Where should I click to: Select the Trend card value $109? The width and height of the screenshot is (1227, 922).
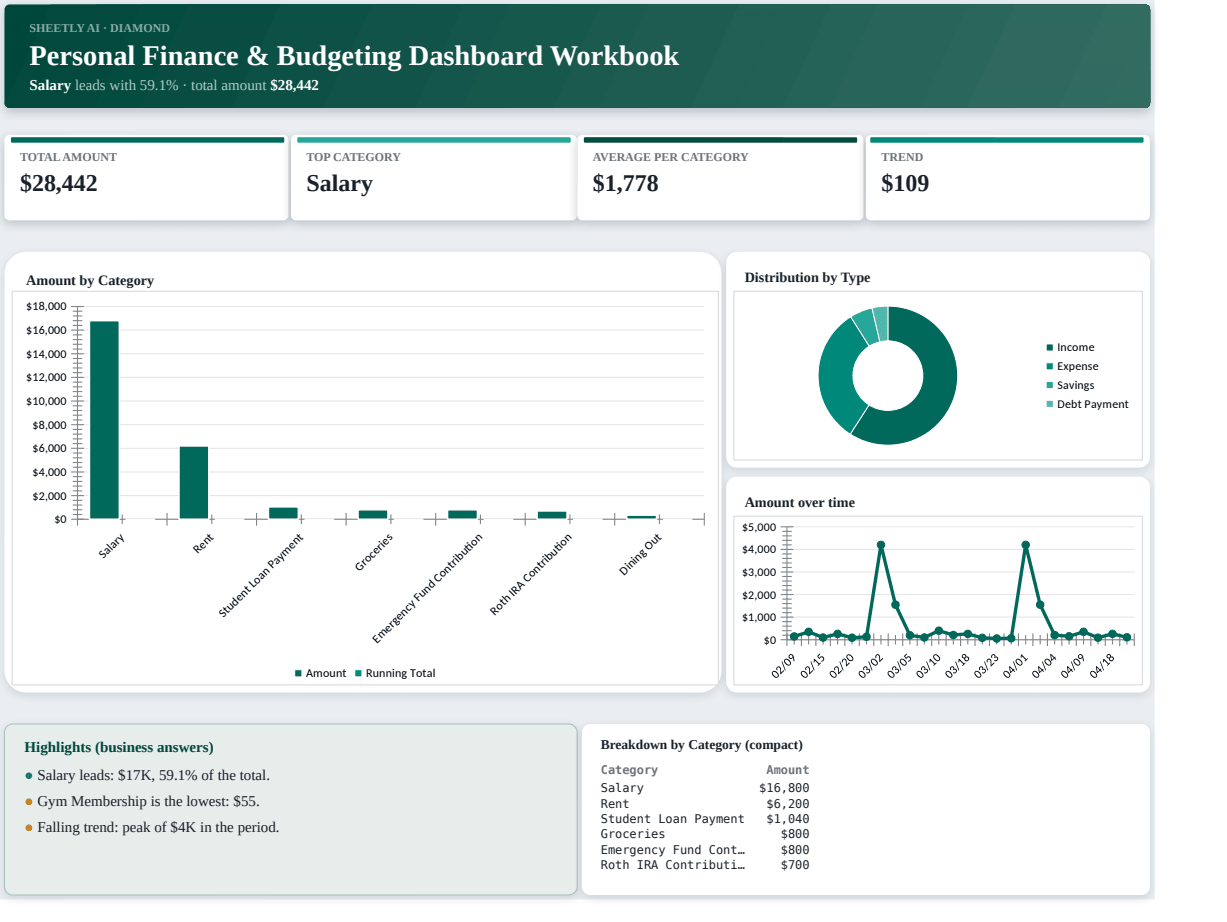click(x=905, y=183)
